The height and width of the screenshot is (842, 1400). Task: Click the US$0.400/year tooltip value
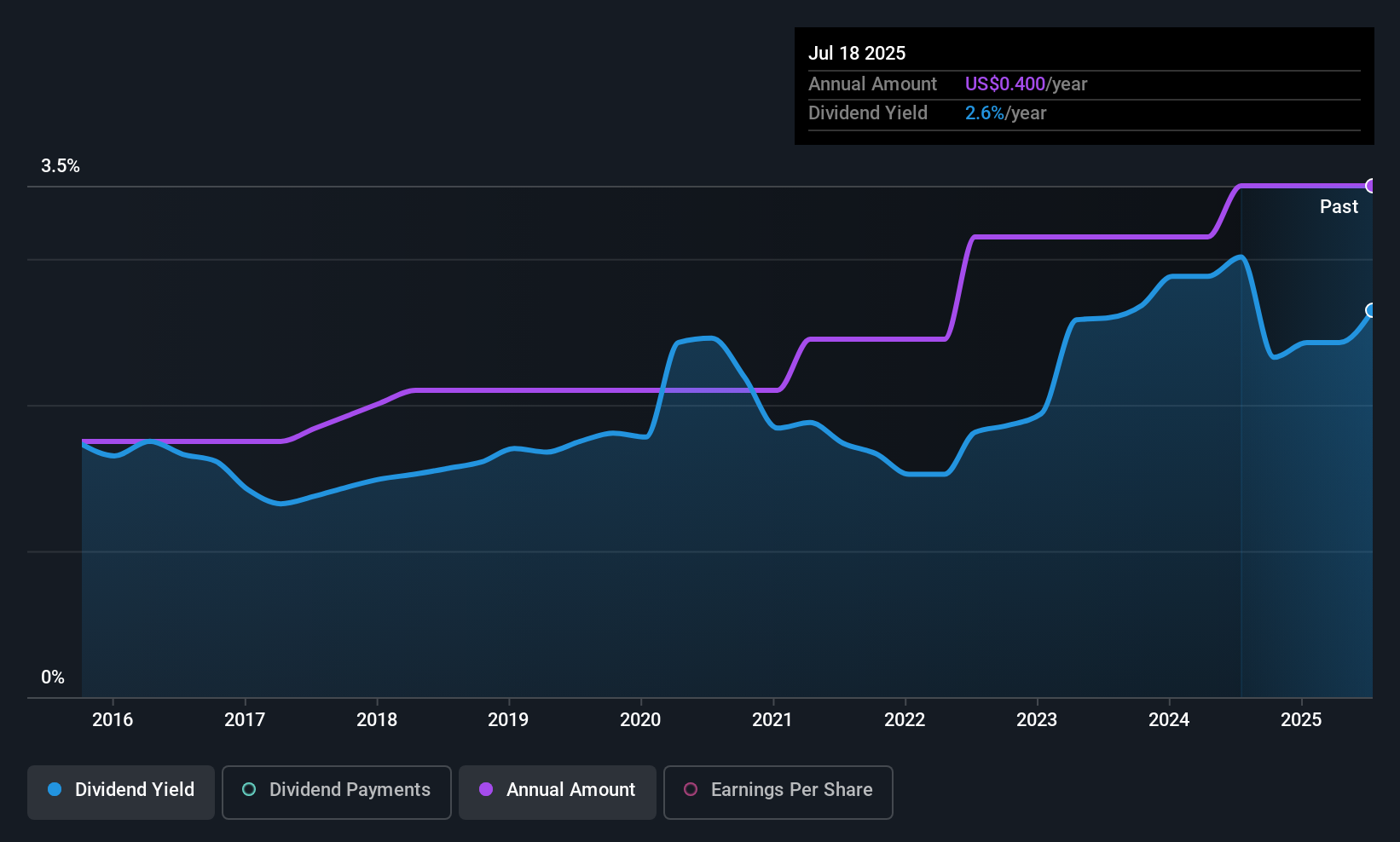[1026, 84]
